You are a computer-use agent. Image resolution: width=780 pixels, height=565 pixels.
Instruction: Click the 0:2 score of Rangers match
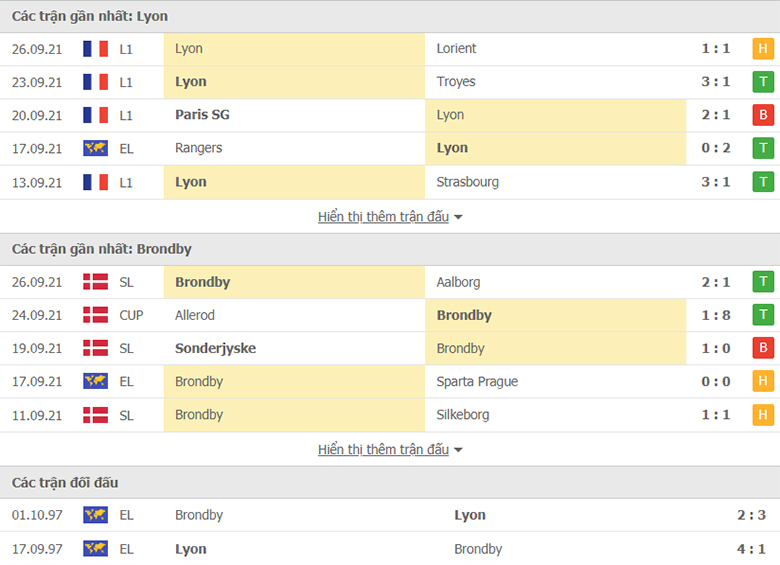click(716, 148)
